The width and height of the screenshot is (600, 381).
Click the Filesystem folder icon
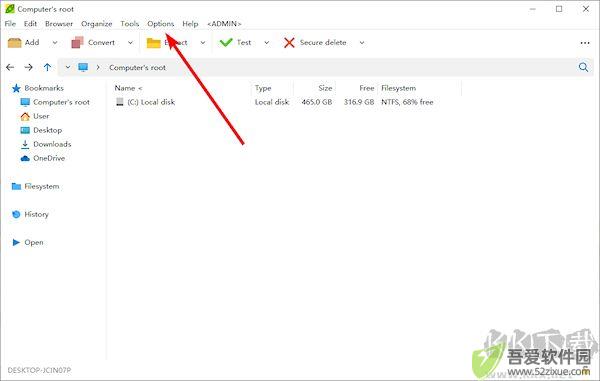pos(16,186)
